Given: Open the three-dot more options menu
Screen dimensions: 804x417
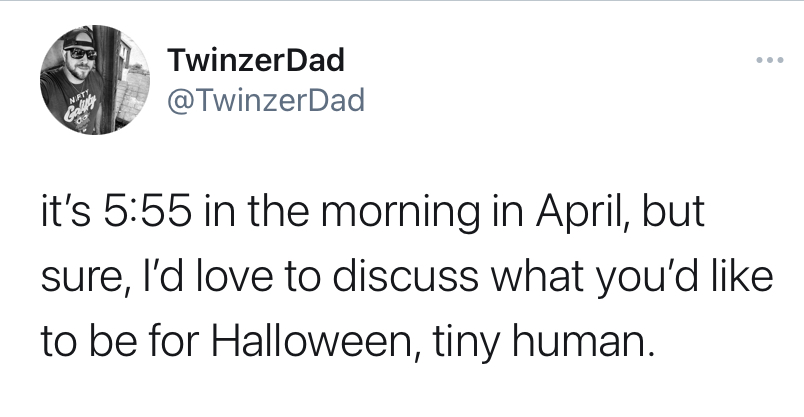Looking at the screenshot, I should 768,60.
